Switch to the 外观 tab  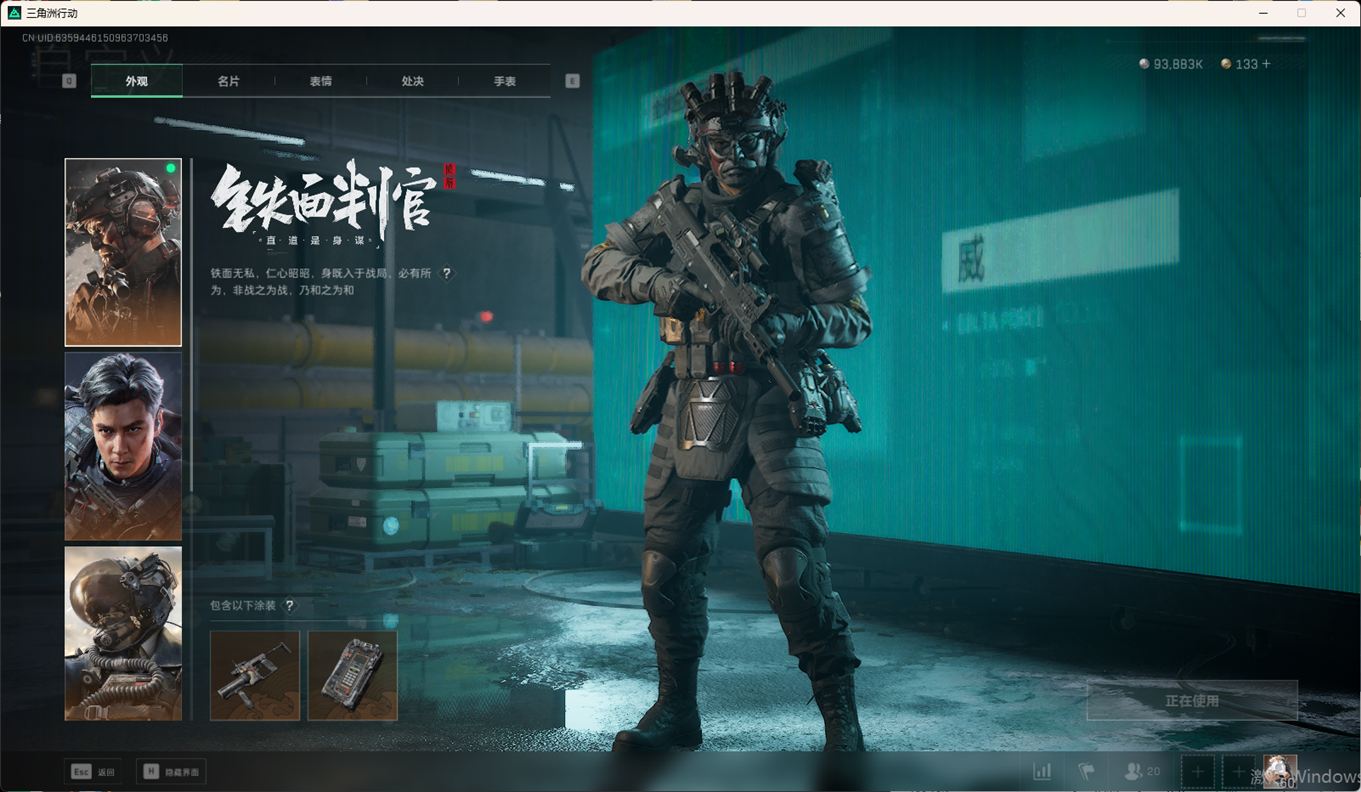tap(137, 81)
